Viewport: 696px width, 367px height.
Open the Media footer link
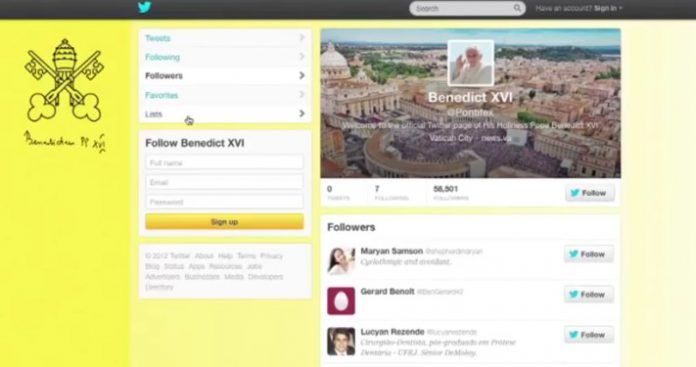[234, 276]
